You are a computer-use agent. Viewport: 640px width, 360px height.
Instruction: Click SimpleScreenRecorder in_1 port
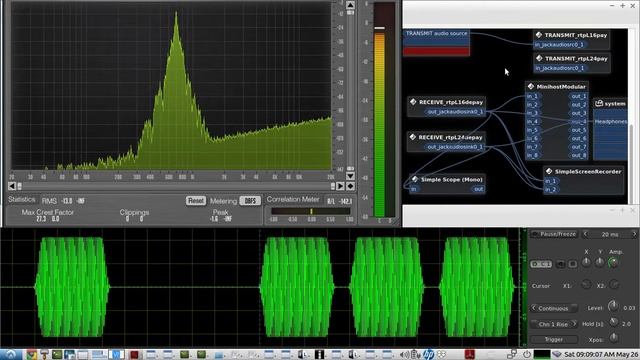click(x=551, y=181)
